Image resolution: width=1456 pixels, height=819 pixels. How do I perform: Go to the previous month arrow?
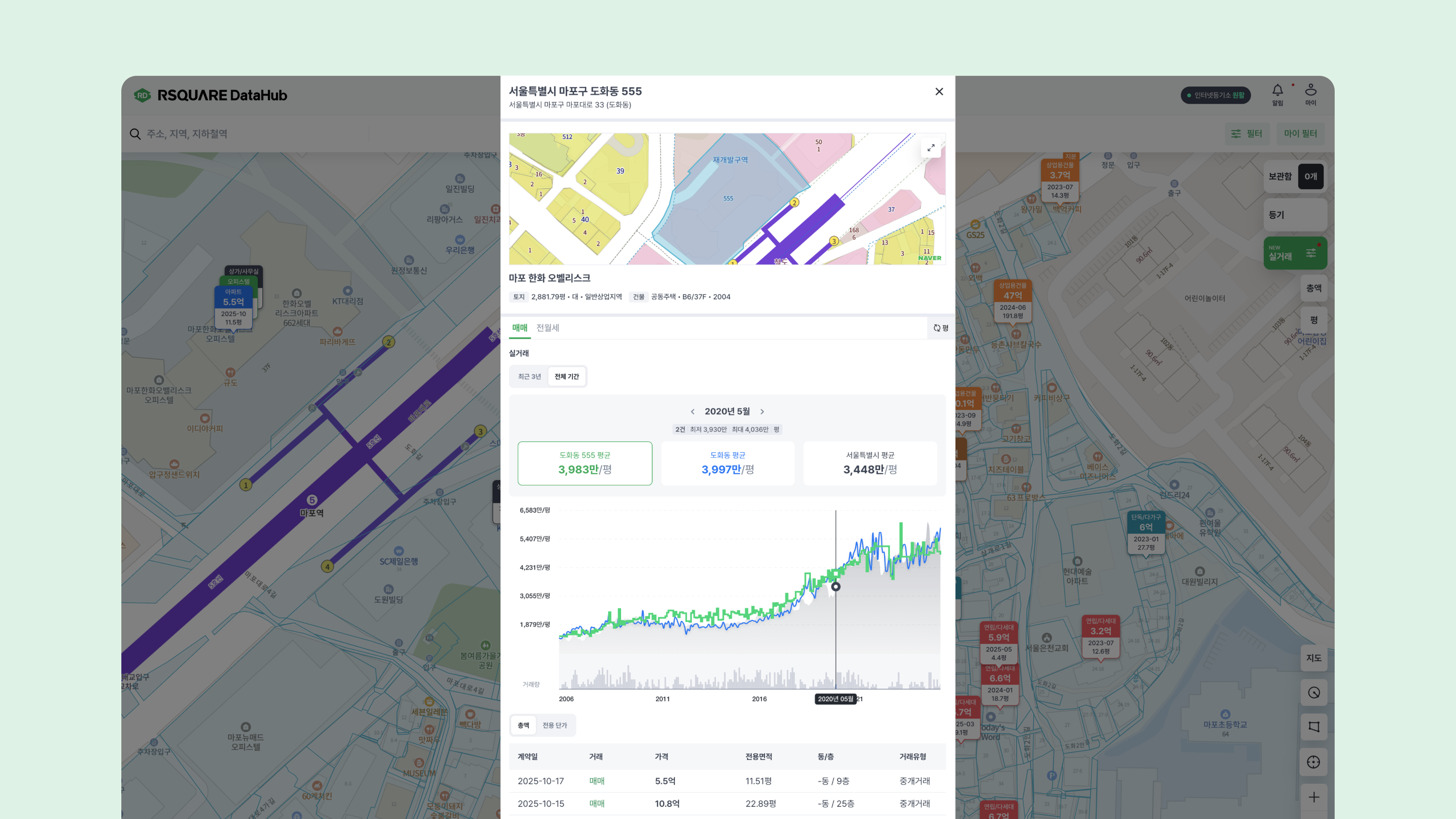[x=692, y=411]
